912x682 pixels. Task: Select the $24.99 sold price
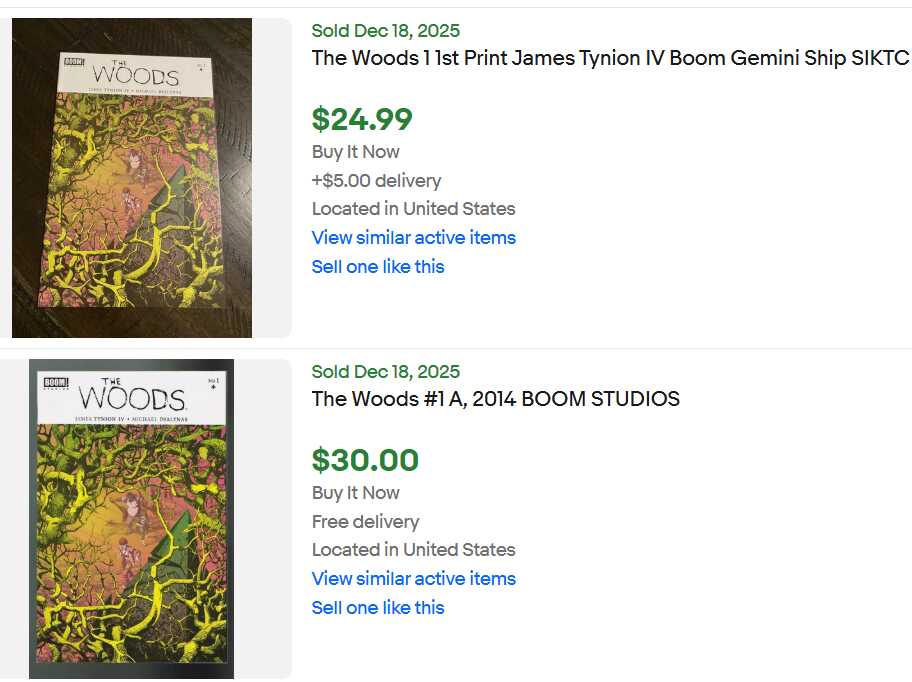point(362,119)
